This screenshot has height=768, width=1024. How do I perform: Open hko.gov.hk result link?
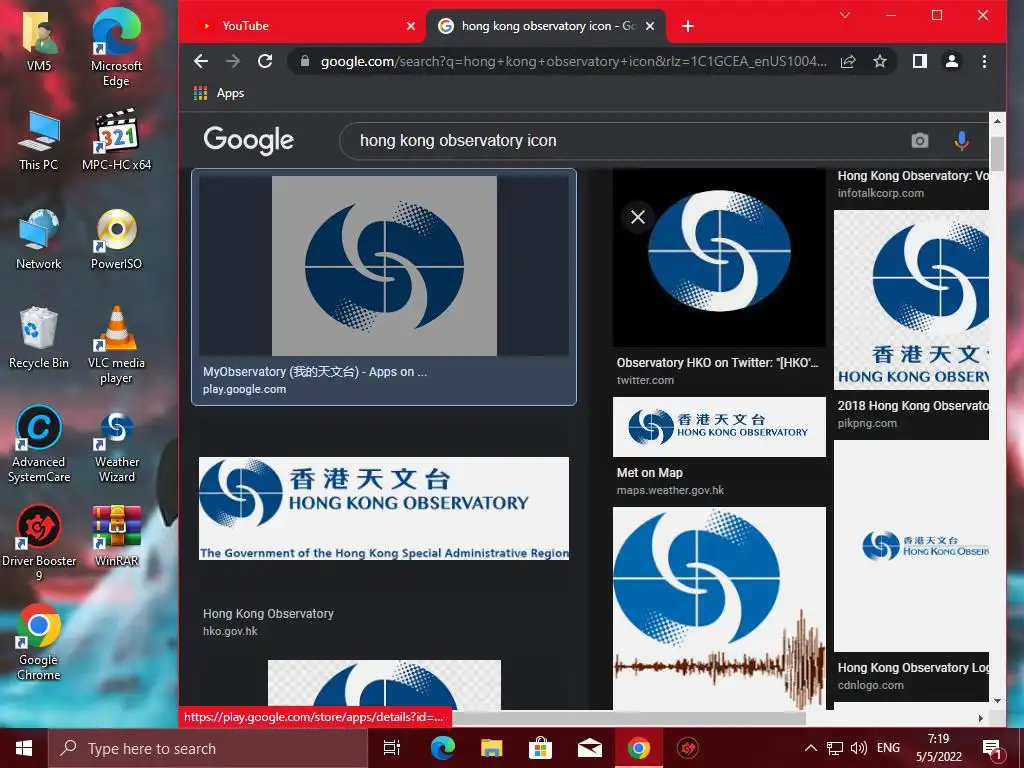230,631
